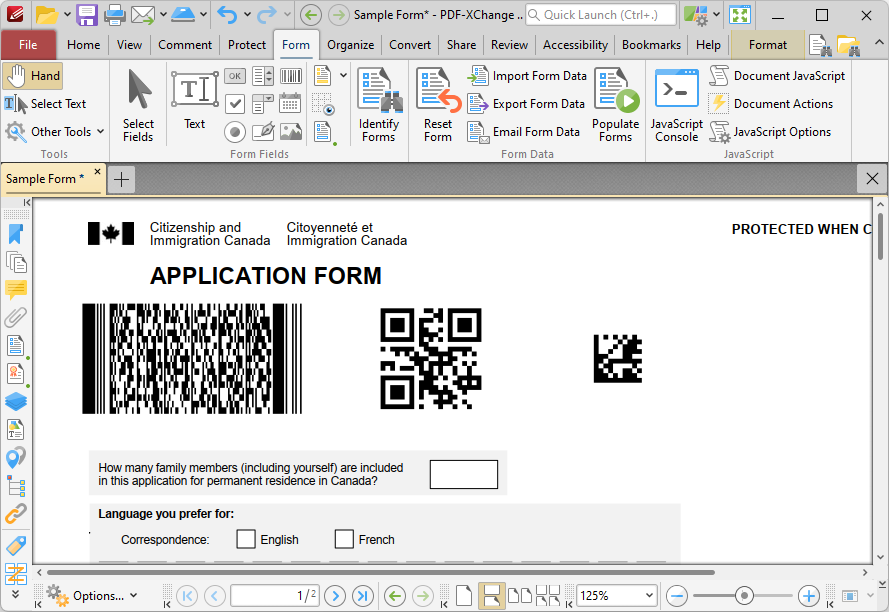
Task: Insert a radio button form field
Action: coord(235,132)
